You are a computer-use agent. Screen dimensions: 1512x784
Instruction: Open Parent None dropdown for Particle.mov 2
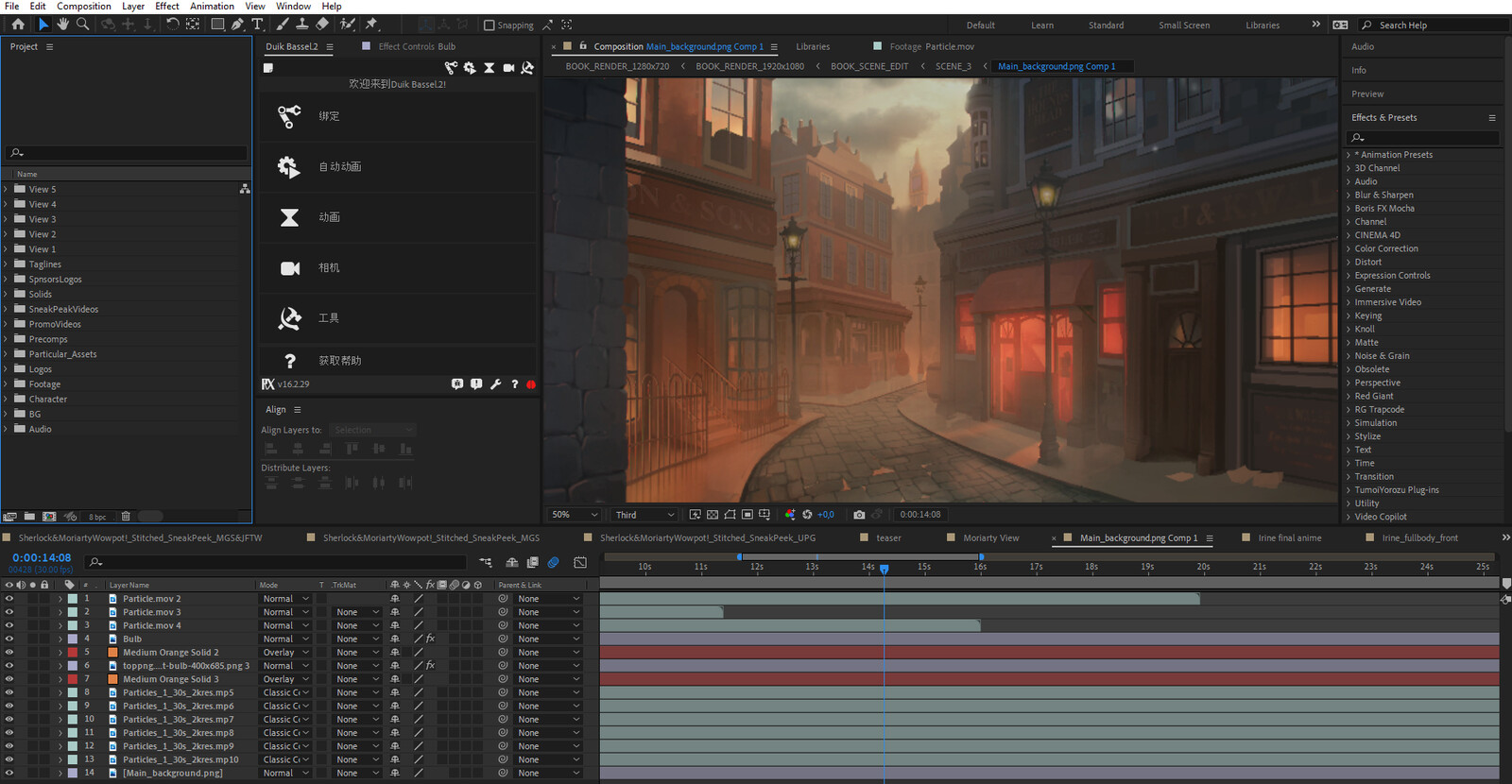[x=548, y=599]
